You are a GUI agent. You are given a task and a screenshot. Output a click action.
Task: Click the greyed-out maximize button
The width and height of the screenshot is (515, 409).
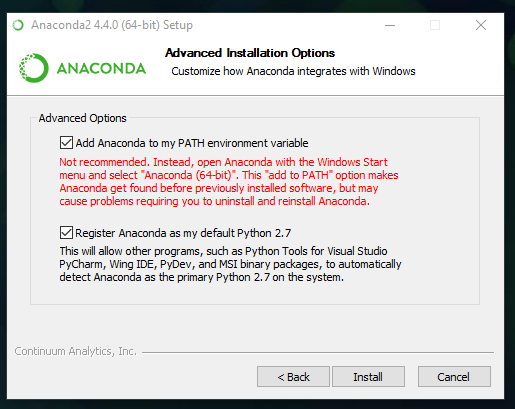tap(435, 25)
